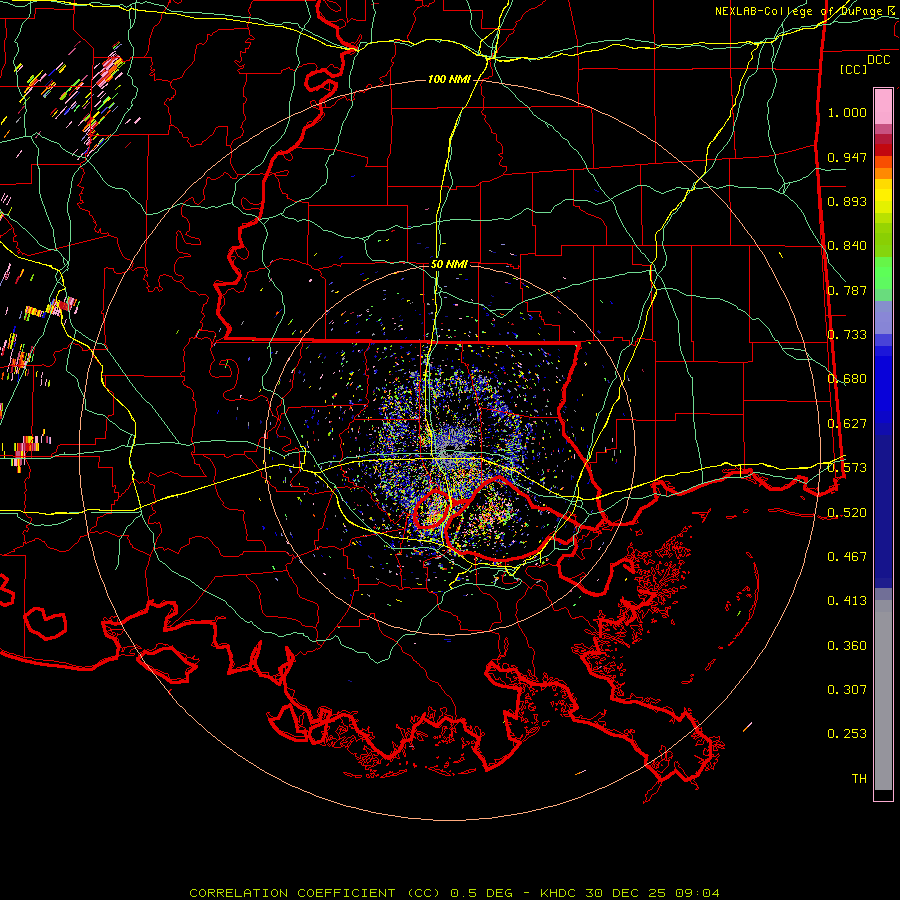Click the bright green segment of the color bar
Image resolution: width=900 pixels, height=900 pixels.
(883, 273)
